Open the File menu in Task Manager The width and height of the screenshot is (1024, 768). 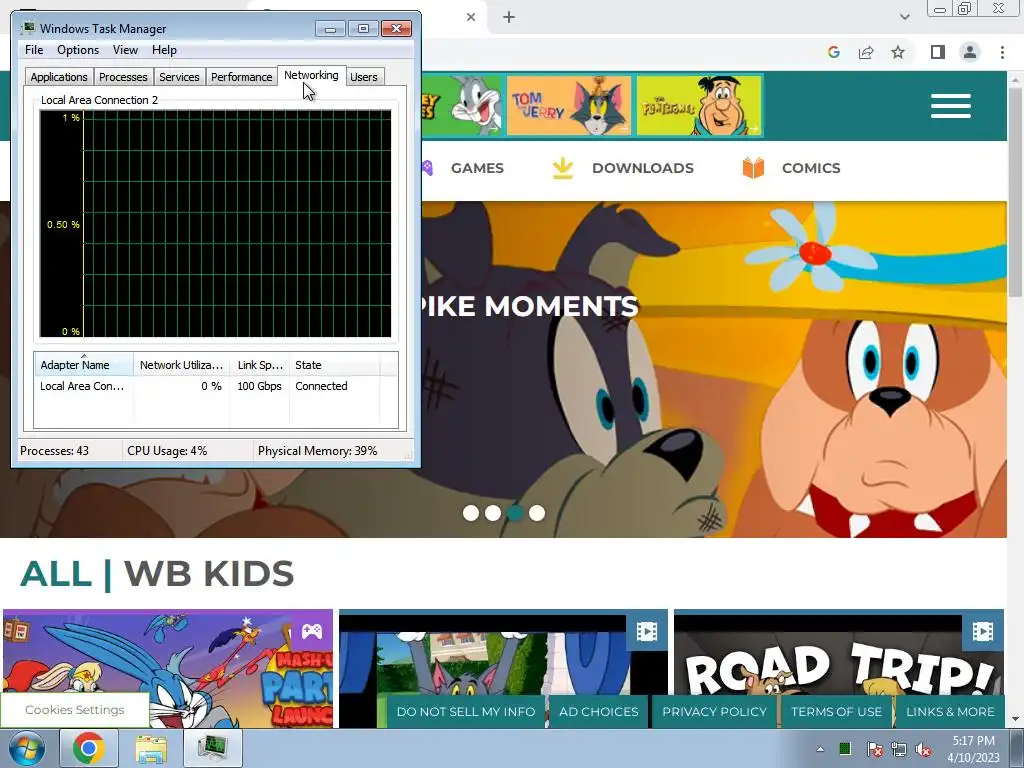point(34,50)
